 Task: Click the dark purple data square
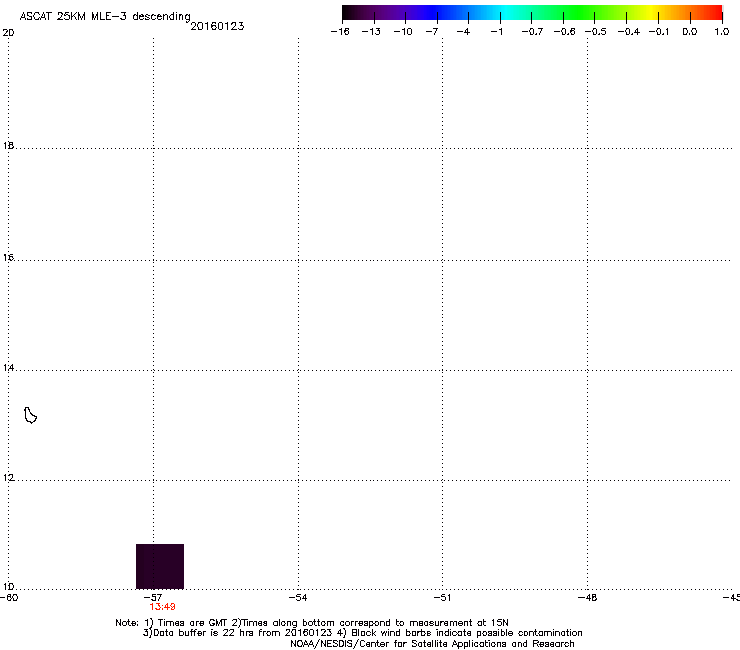pos(160,566)
